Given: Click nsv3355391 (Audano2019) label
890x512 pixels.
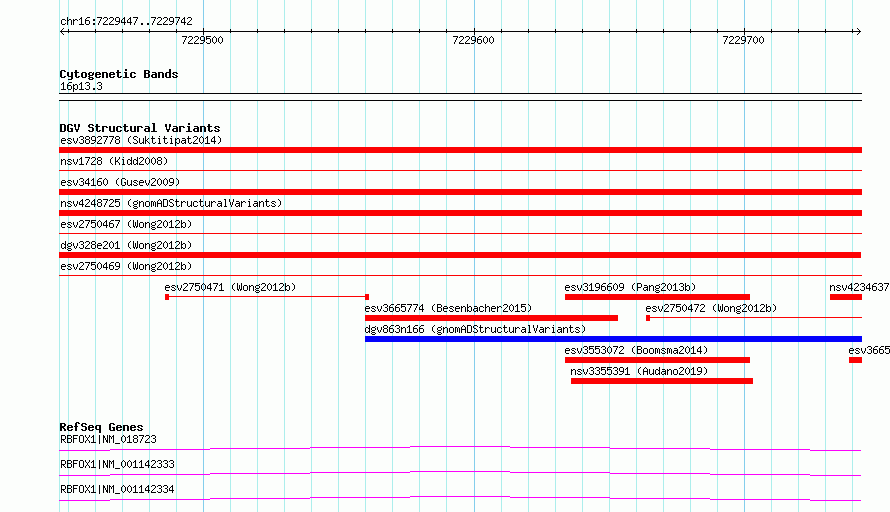Looking at the screenshot, I should pos(639,371).
